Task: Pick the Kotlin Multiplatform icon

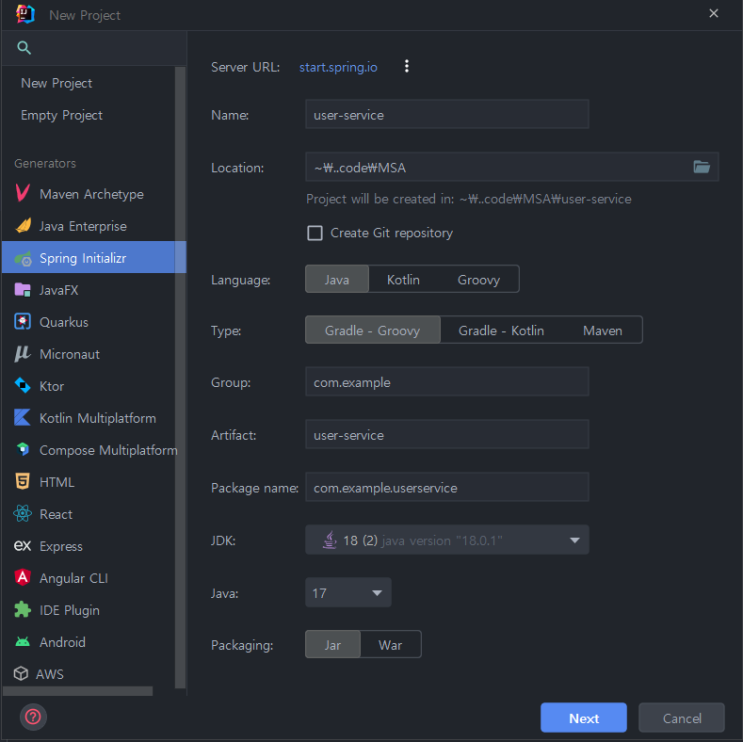Action: (x=22, y=417)
